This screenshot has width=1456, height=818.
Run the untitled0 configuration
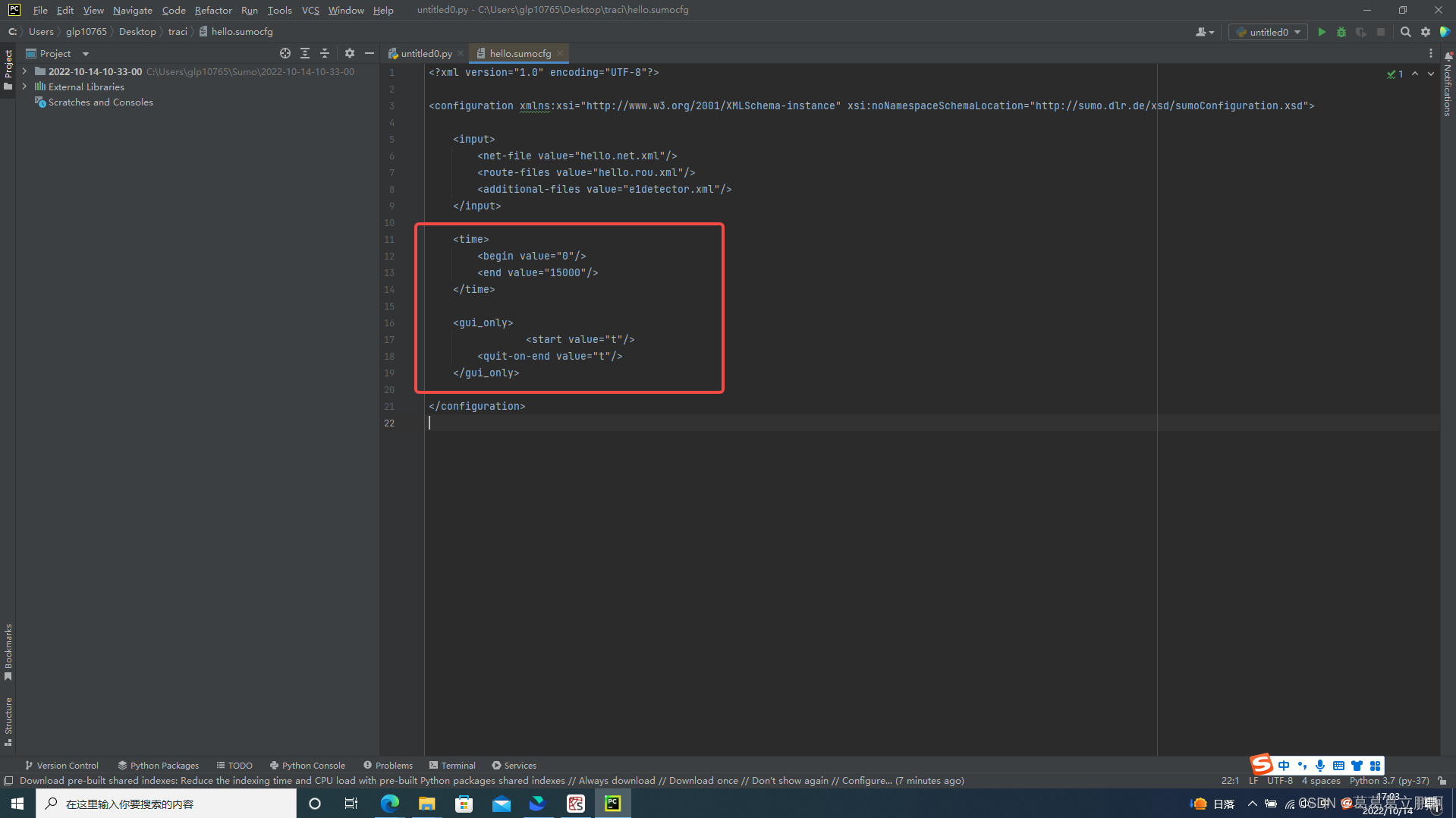(x=1322, y=32)
